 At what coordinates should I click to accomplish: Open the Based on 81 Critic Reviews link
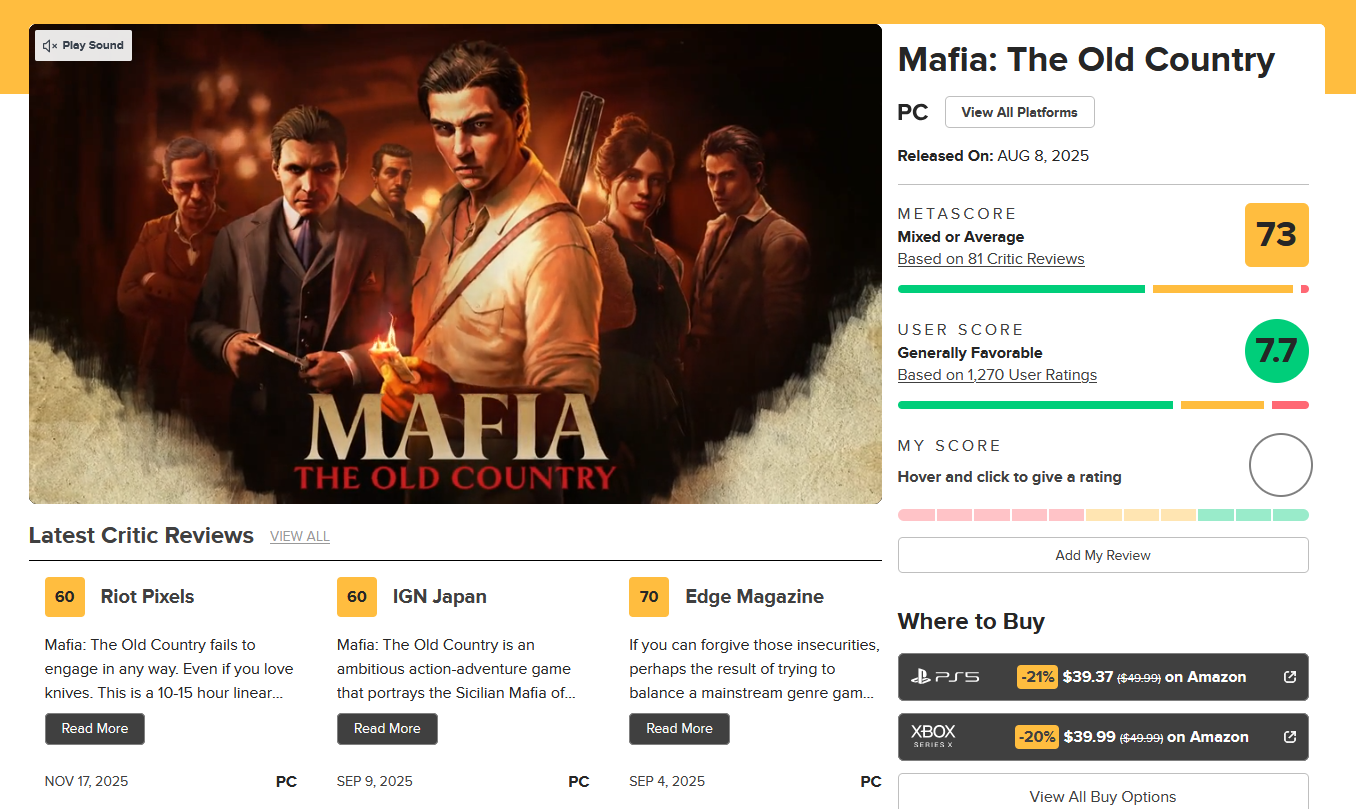point(991,259)
